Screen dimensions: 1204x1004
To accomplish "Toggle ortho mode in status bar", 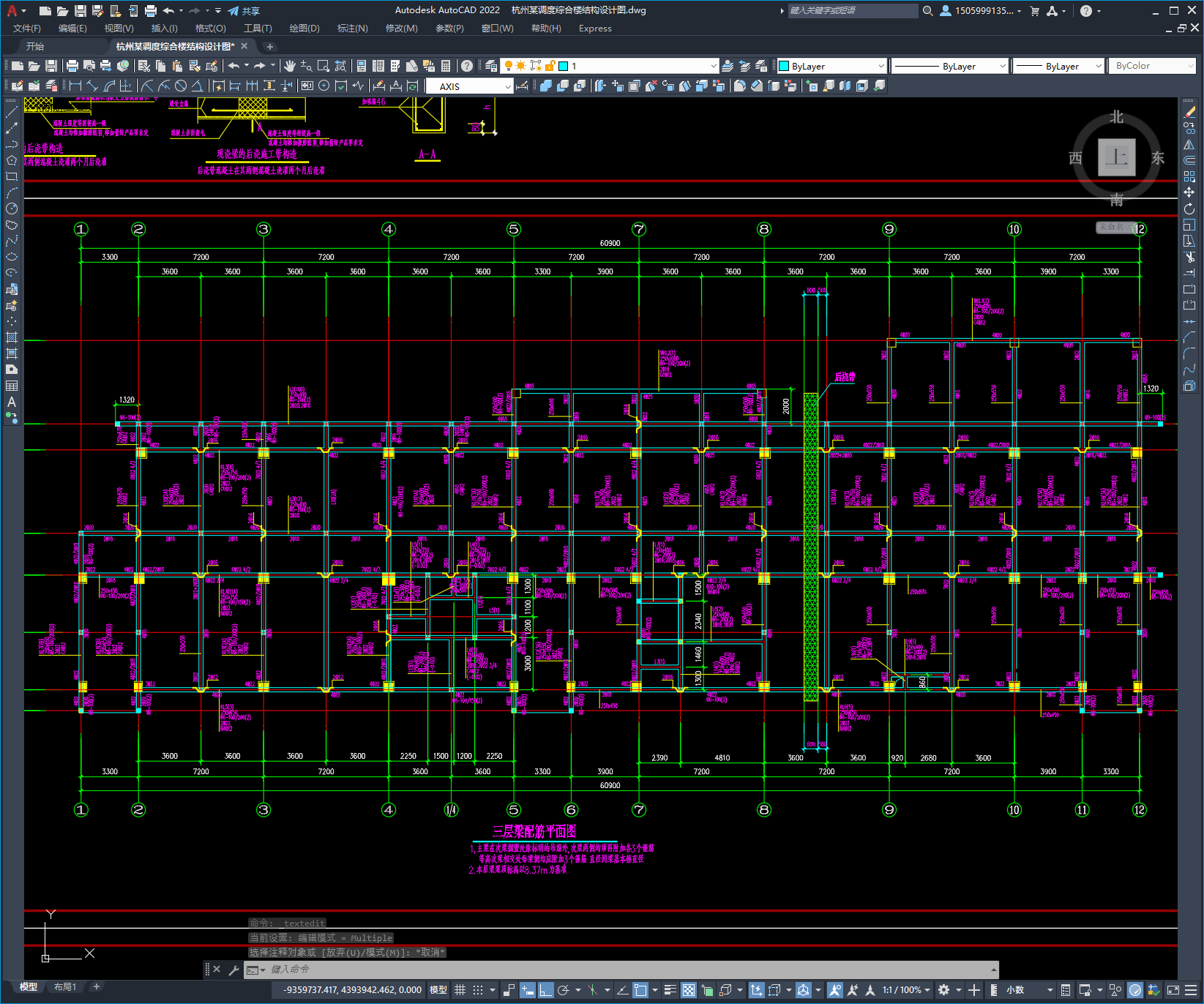I will tap(546, 990).
